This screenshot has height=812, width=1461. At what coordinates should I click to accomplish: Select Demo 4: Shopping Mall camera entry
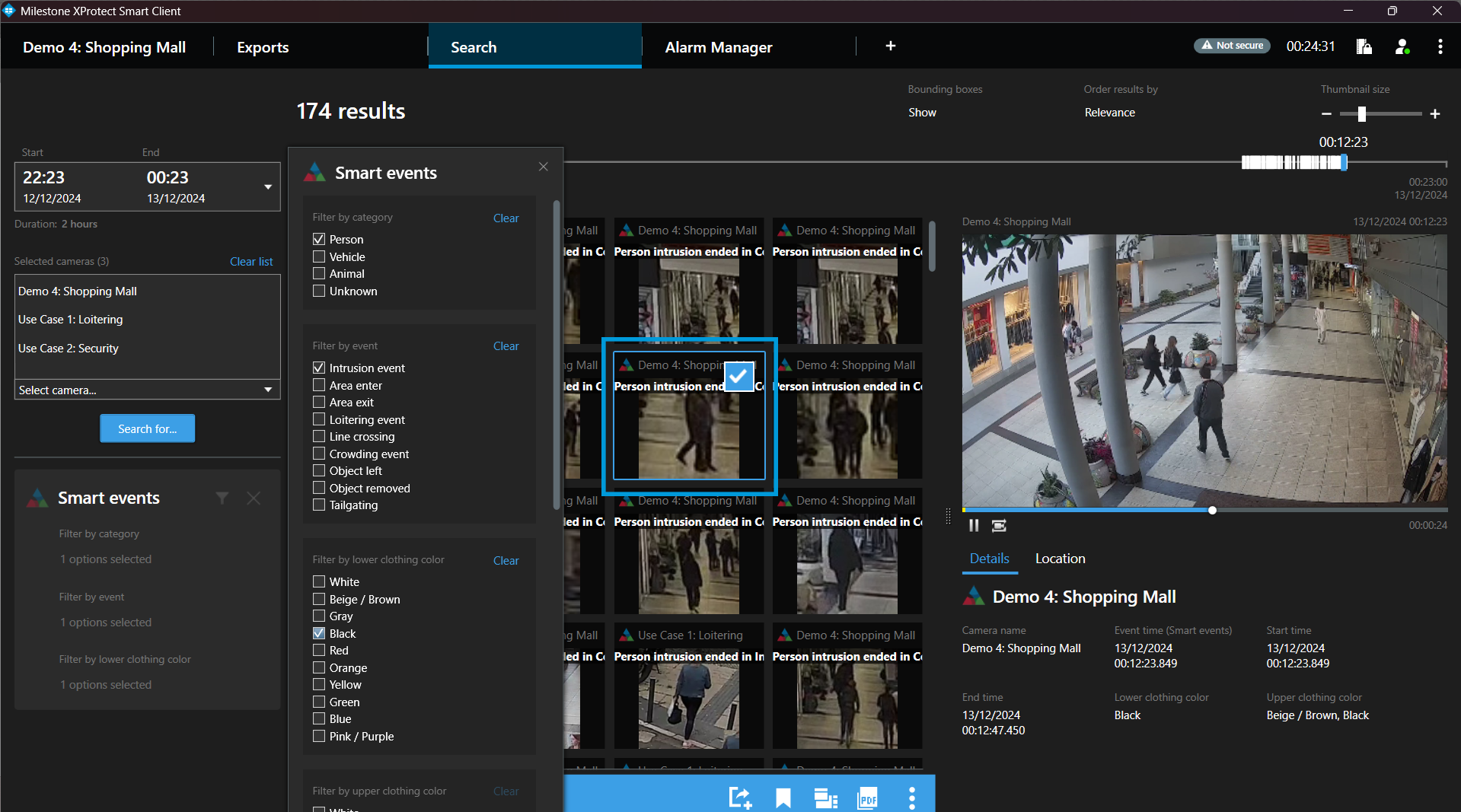[78, 291]
